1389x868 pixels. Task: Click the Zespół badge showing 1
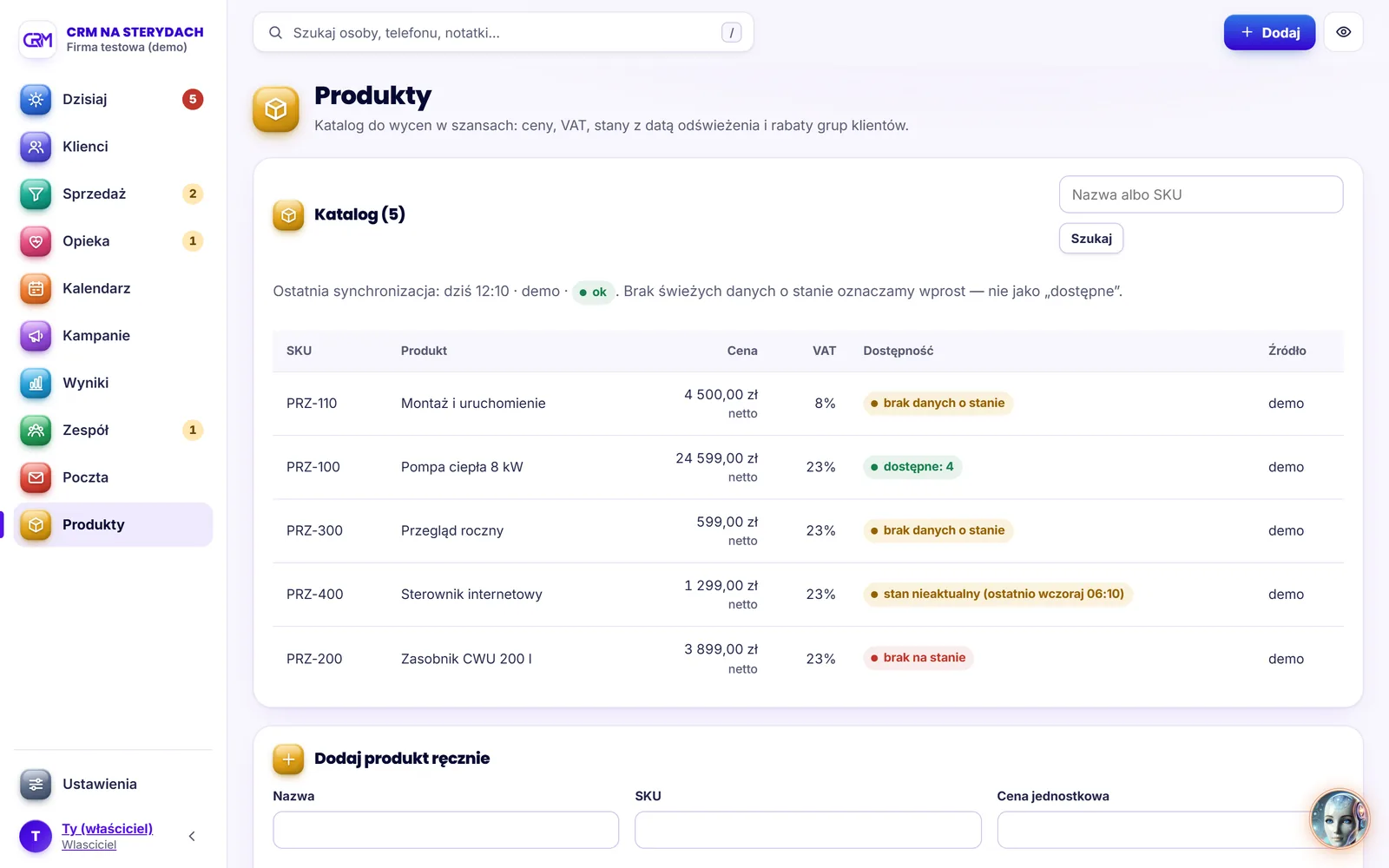(x=193, y=431)
